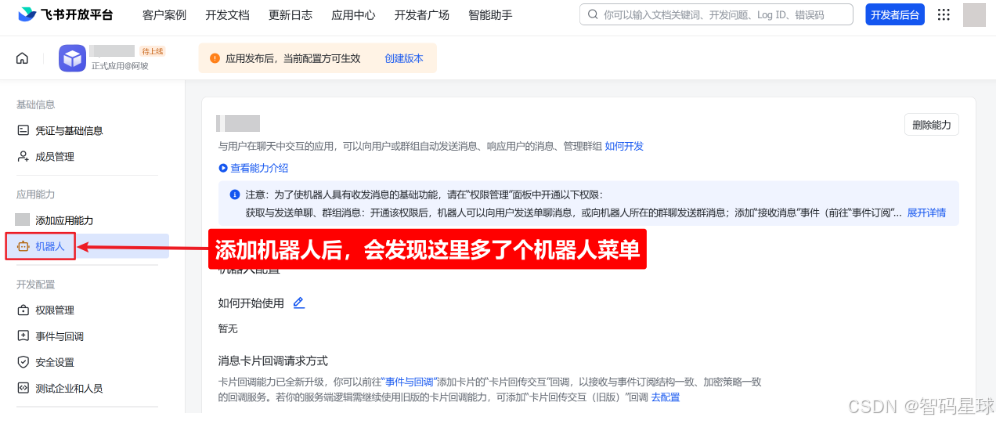Click the 开发配置 section heading
This screenshot has width=998, height=424.
click(x=36, y=284)
